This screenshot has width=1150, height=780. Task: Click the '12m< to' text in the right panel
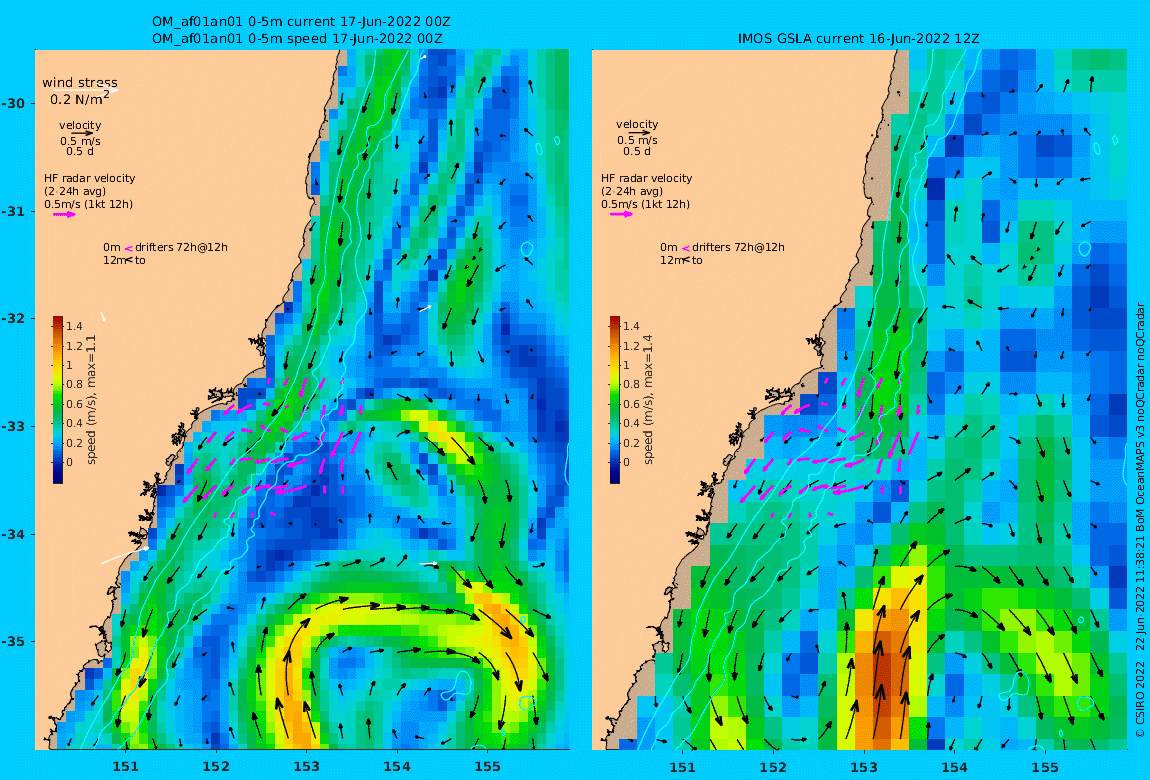(x=681, y=260)
